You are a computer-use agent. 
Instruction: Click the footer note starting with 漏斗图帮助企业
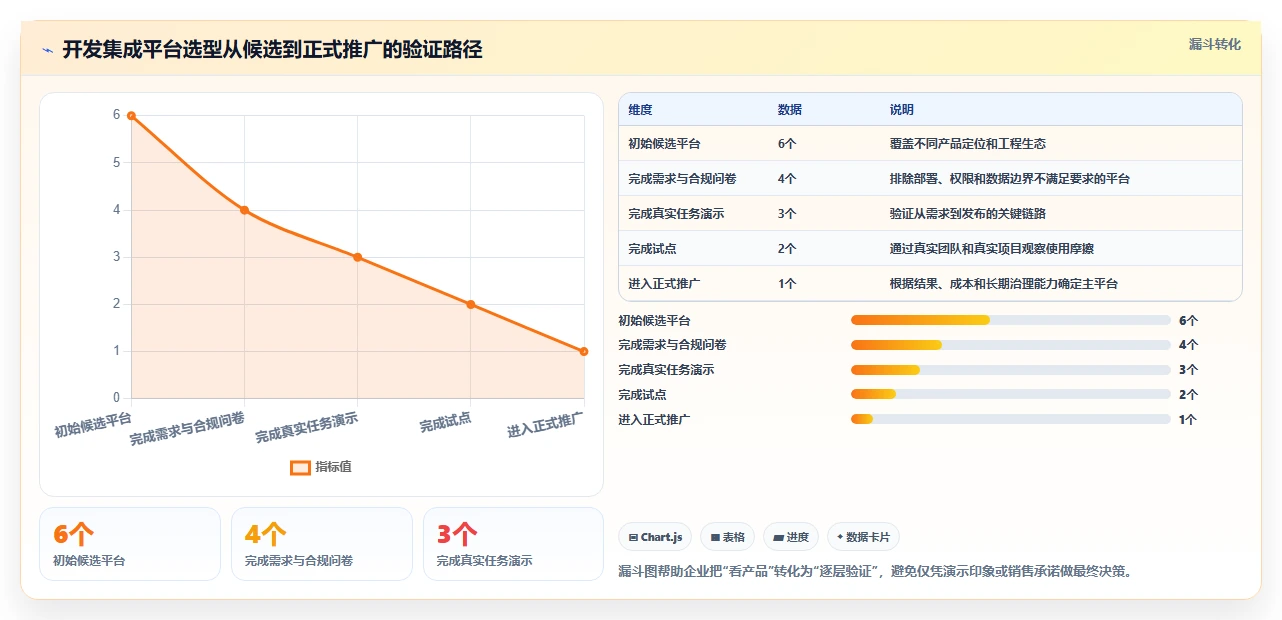[x=875, y=572]
